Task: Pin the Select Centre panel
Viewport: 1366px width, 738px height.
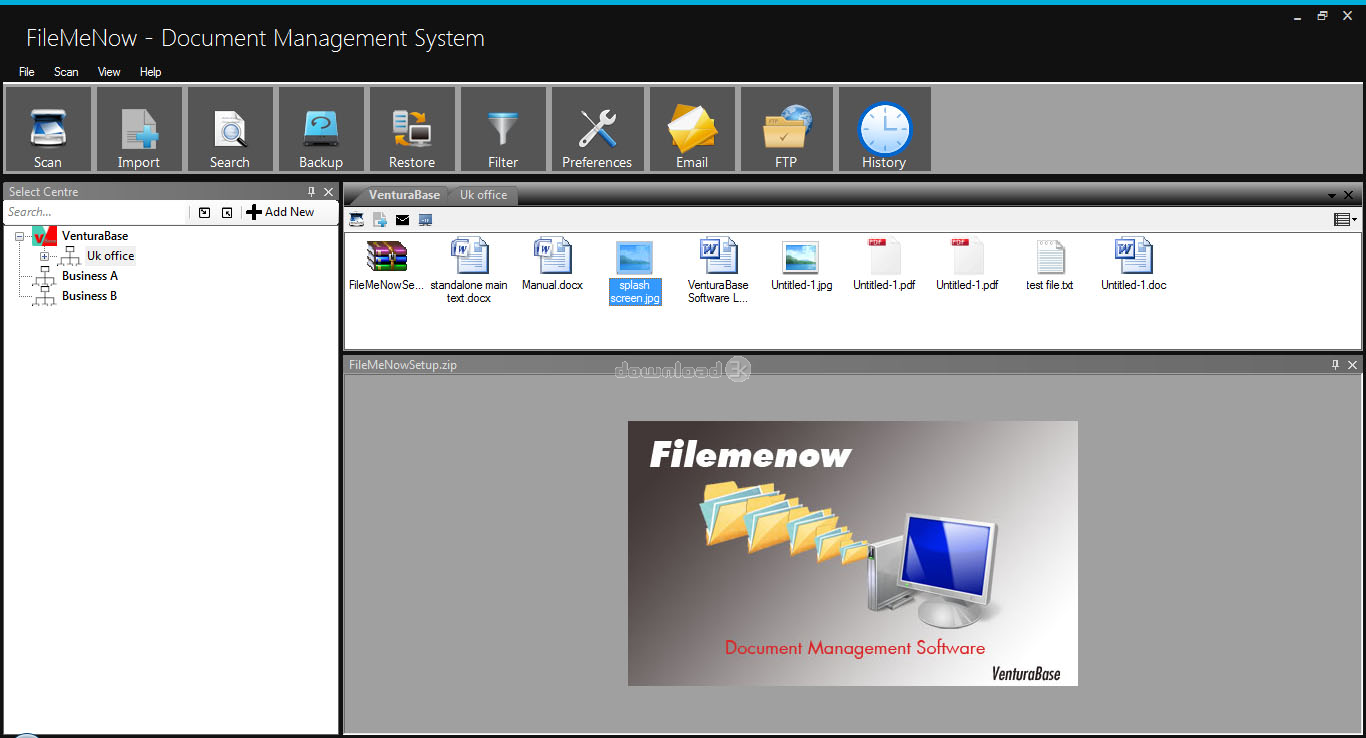Action: pos(311,192)
